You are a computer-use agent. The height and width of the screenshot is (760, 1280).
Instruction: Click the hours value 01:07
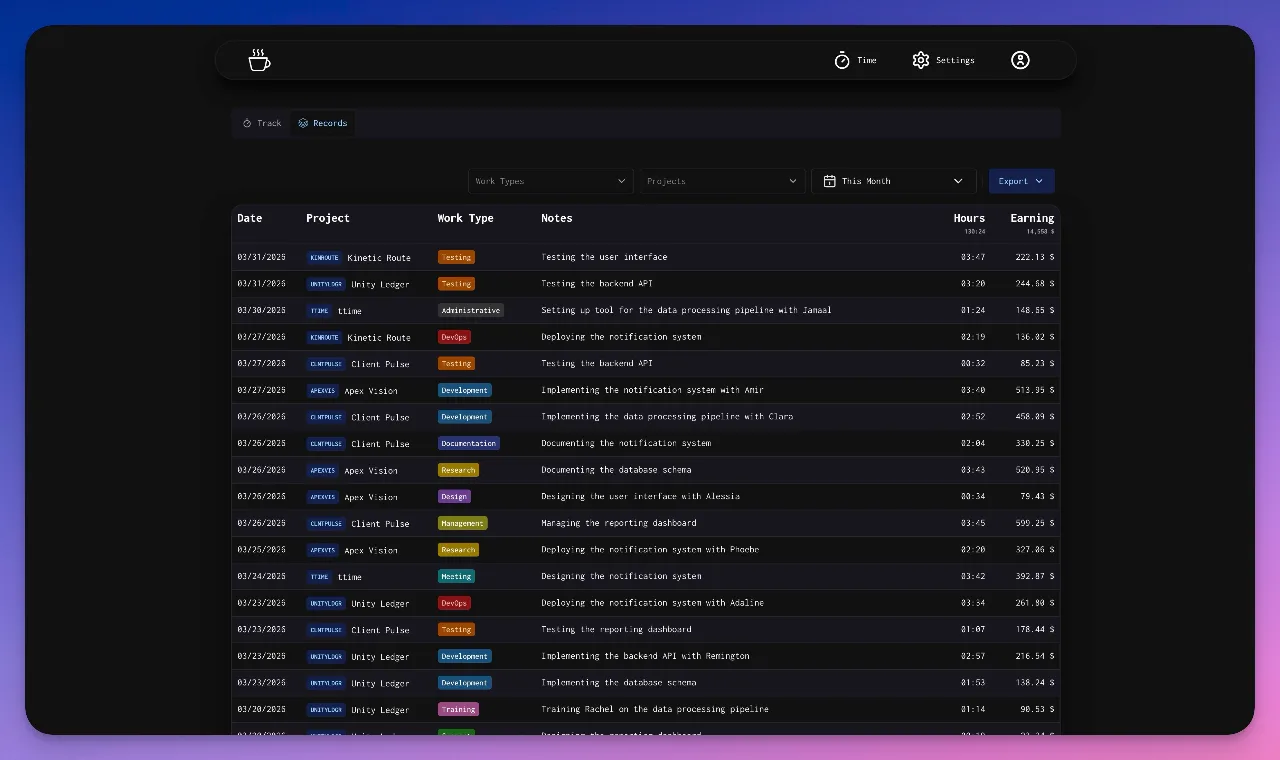click(x=973, y=630)
